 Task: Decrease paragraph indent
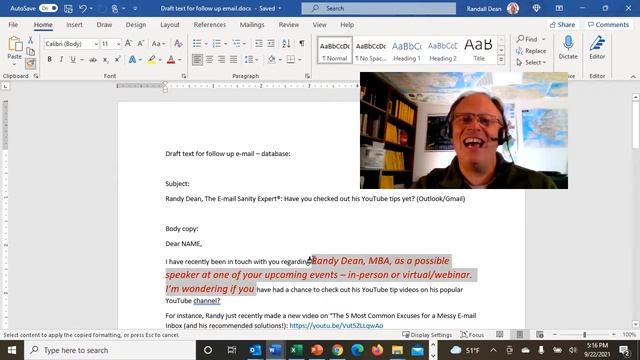[x=258, y=43]
